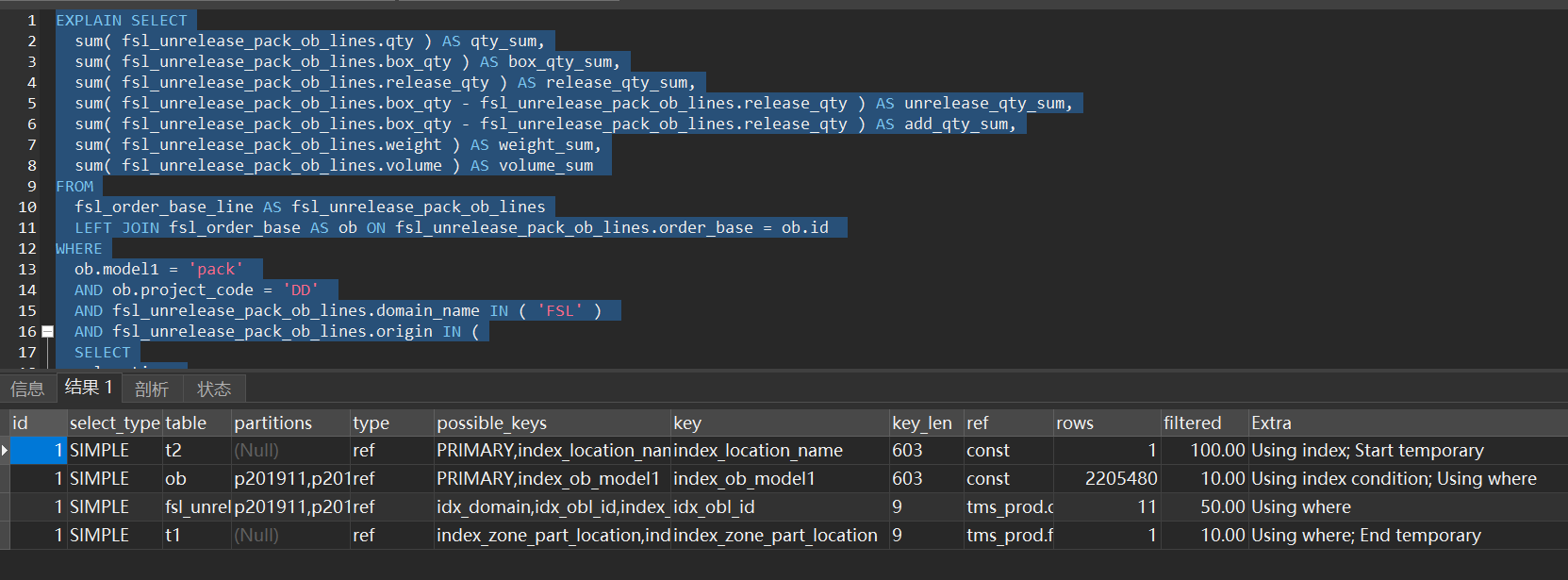Click the key_len 603 cell in ob row

pyautogui.click(x=926, y=479)
